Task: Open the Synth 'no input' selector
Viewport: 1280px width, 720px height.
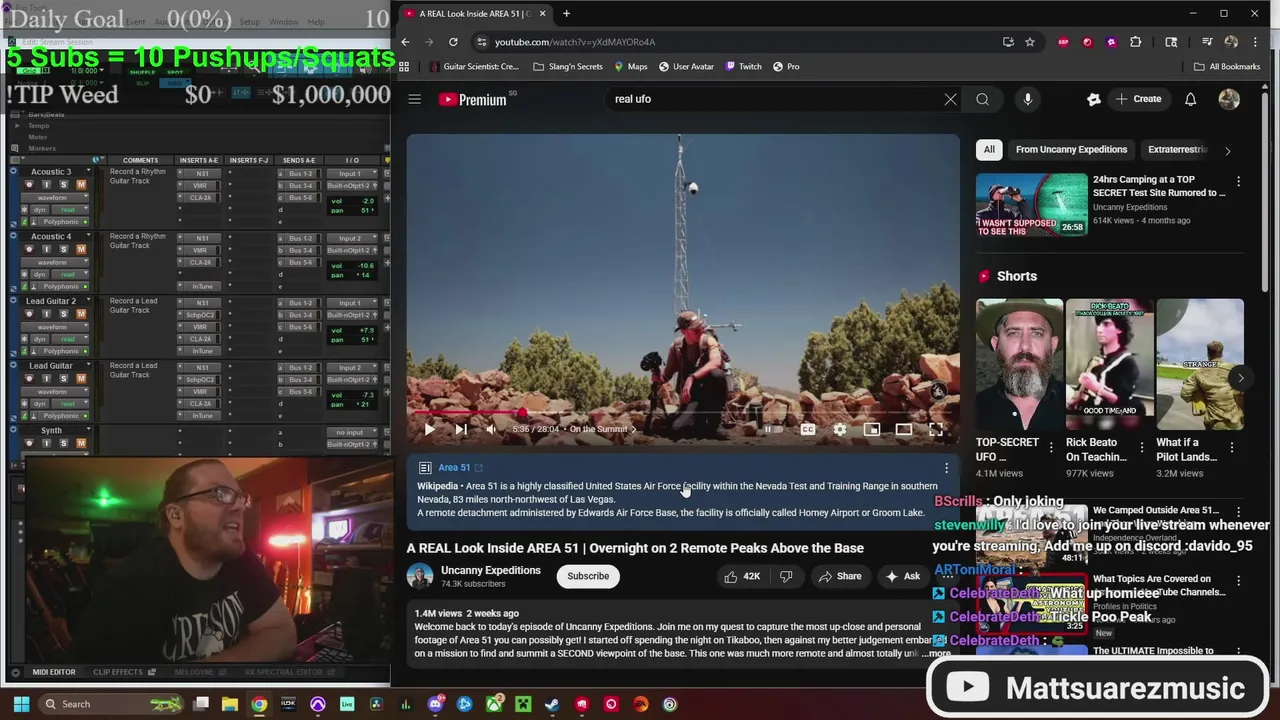Action: click(x=350, y=432)
